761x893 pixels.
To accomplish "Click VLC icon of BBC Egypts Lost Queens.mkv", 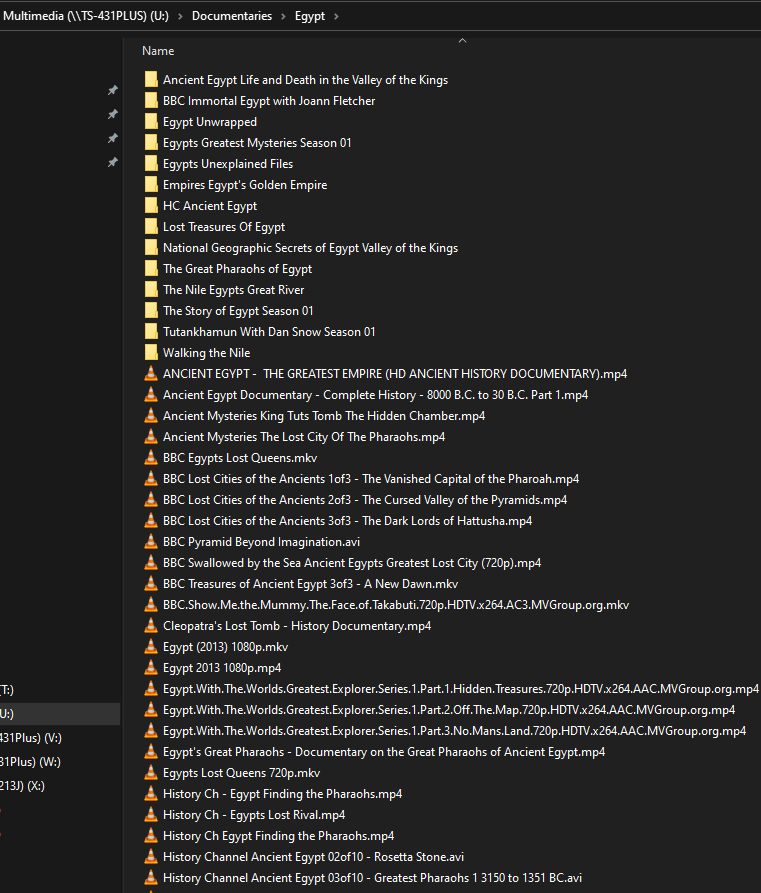I will pos(151,457).
